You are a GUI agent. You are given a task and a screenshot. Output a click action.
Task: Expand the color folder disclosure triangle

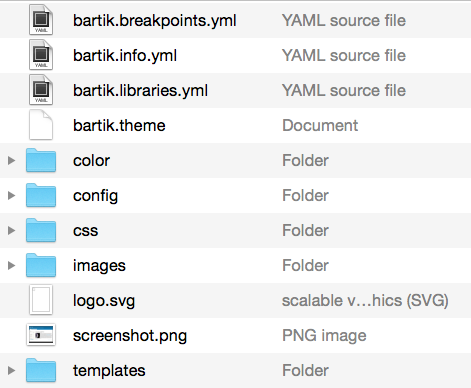[11, 160]
